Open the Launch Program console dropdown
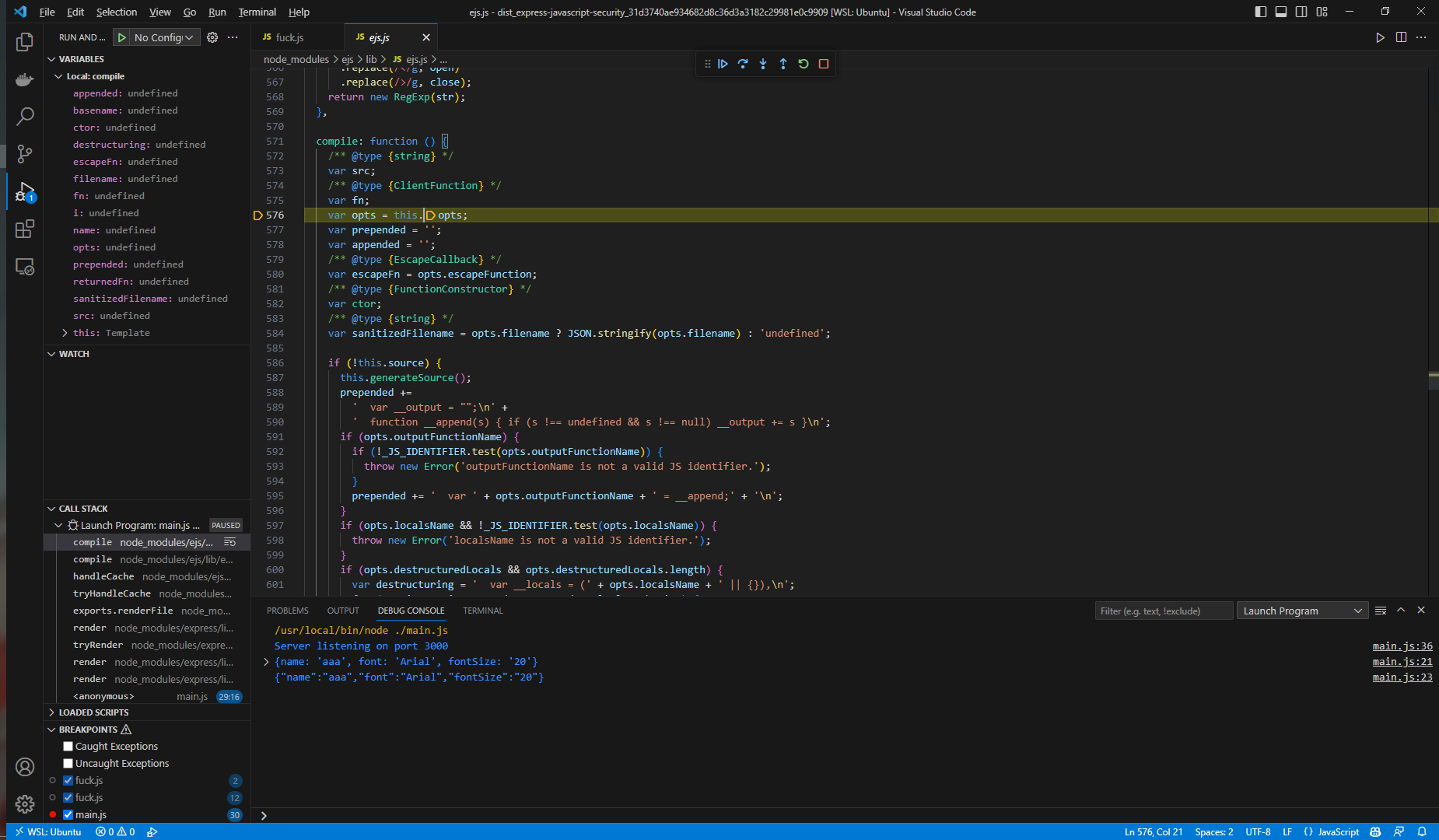This screenshot has width=1439, height=840. tap(1303, 611)
